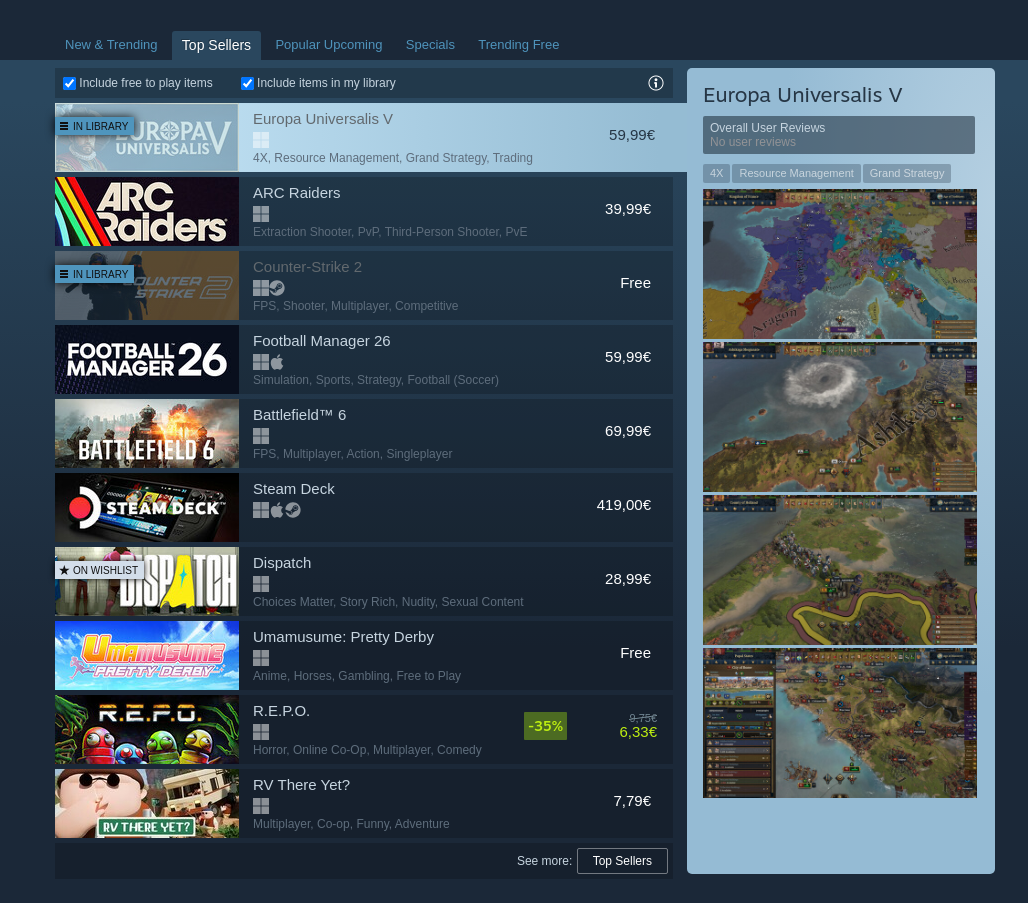Open third screenshot with winding river terrain
The image size is (1028, 903).
tap(840, 570)
